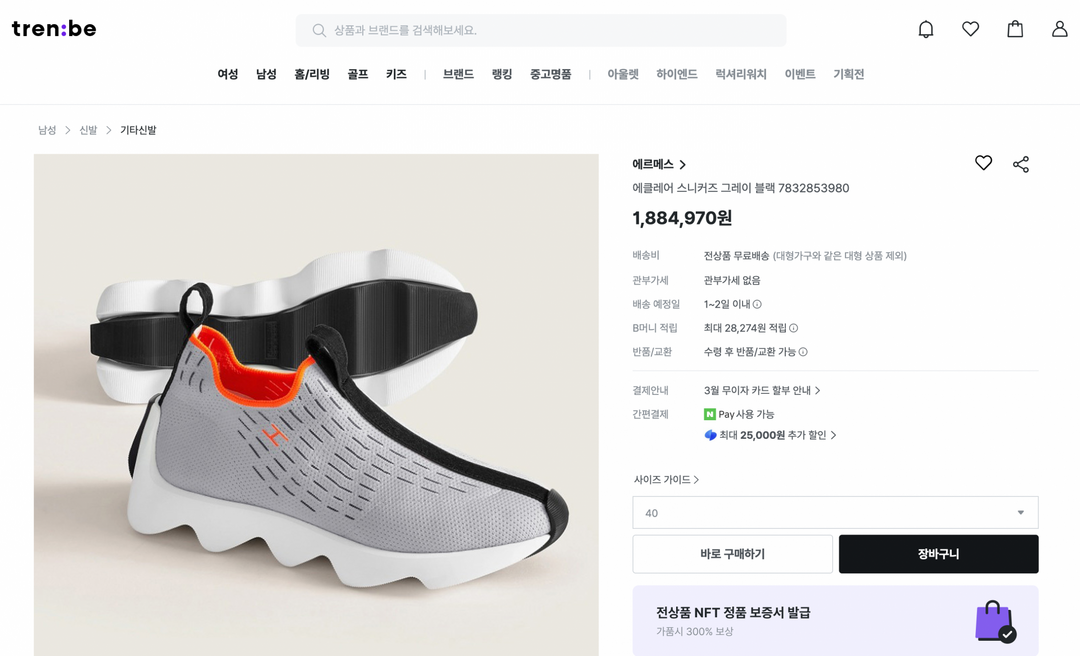This screenshot has height=656, width=1080.
Task: Expand 3월 무이자 카드 할부 안내
Action: tap(762, 391)
